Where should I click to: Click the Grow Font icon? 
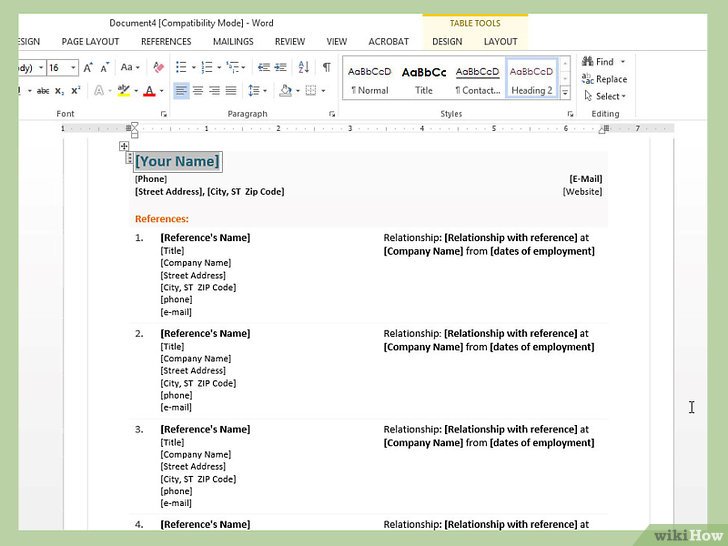click(x=88, y=68)
